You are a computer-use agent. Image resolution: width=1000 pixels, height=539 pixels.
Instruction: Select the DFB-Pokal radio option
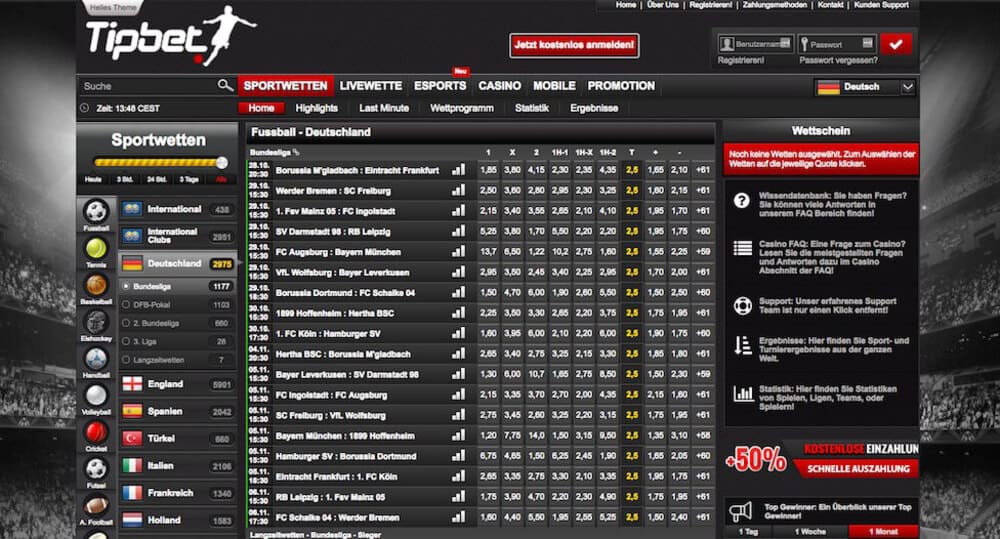(x=126, y=305)
